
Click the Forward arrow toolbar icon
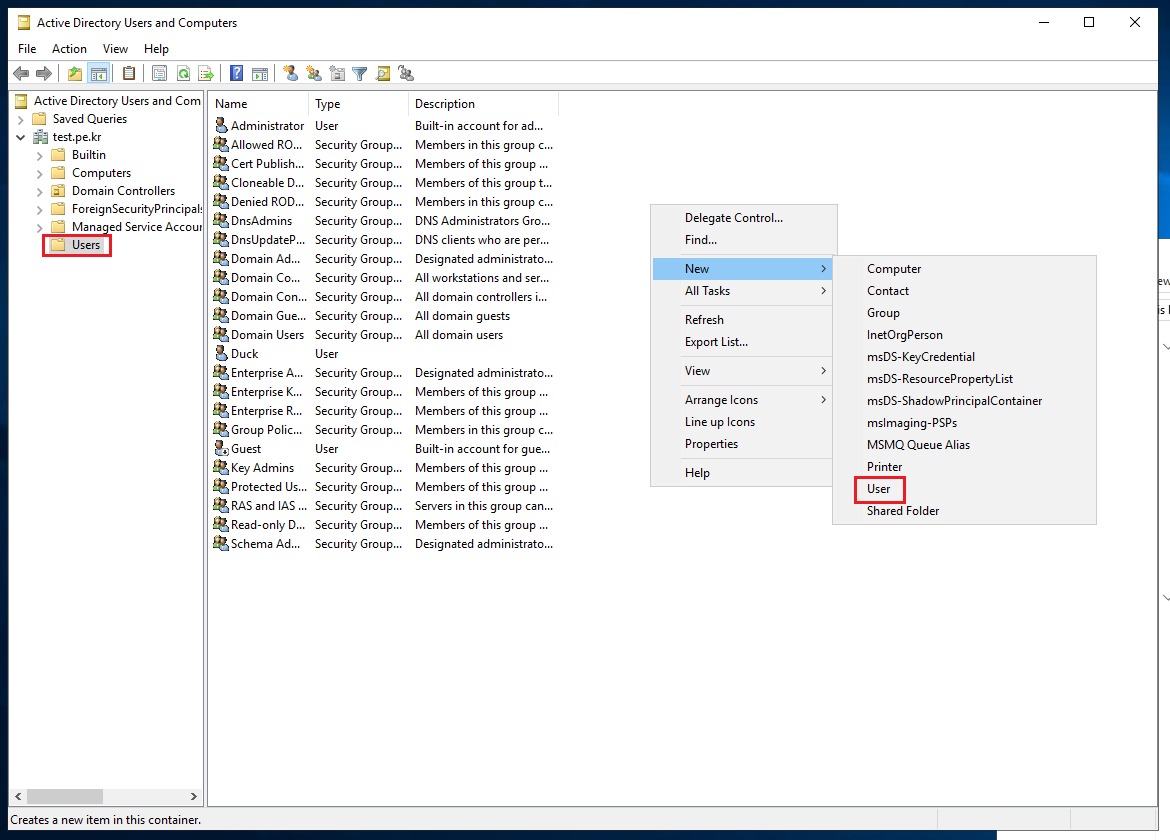pyautogui.click(x=44, y=73)
